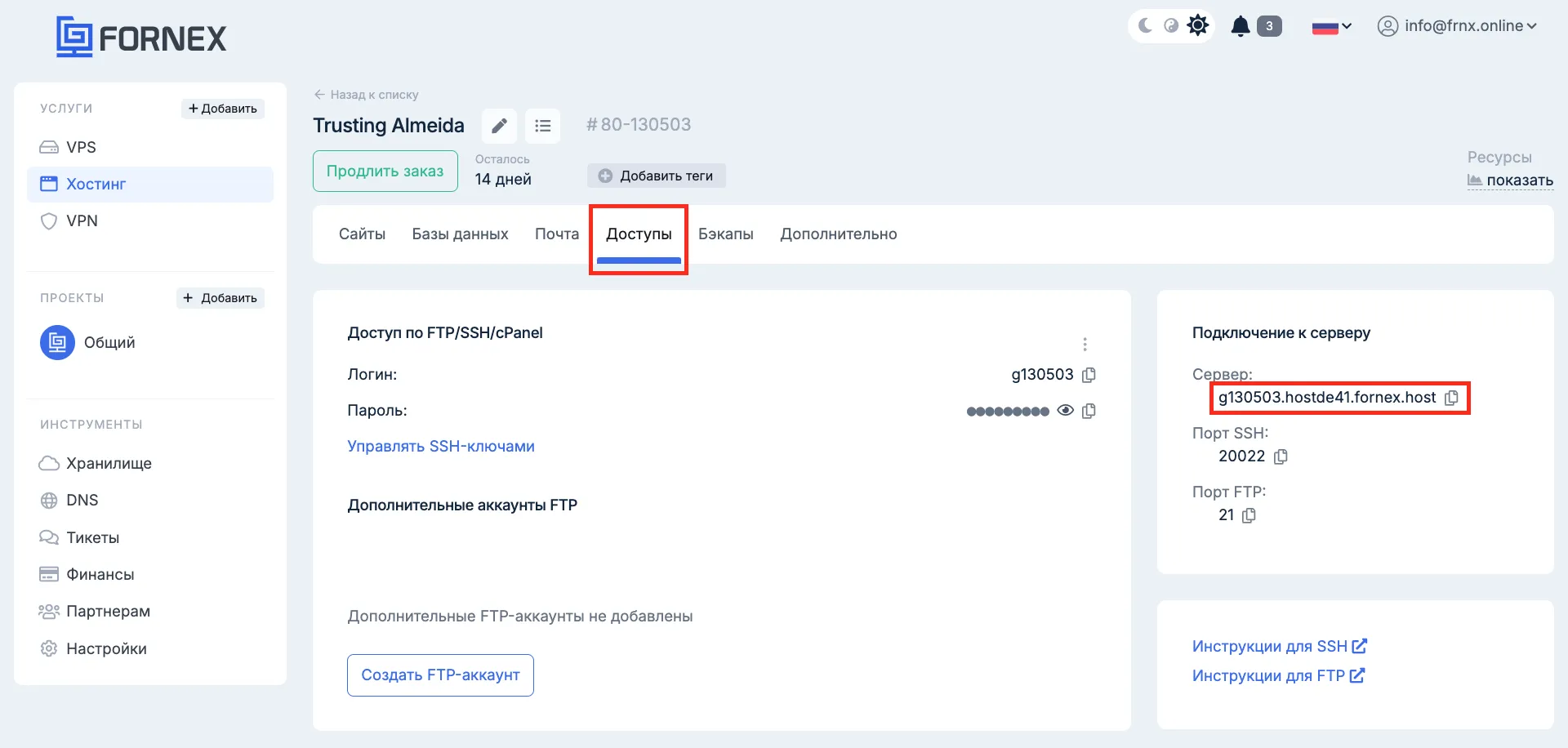Image resolution: width=1568 pixels, height=748 pixels.
Task: Go to DNS in the sidebar tools
Action: [x=82, y=501]
